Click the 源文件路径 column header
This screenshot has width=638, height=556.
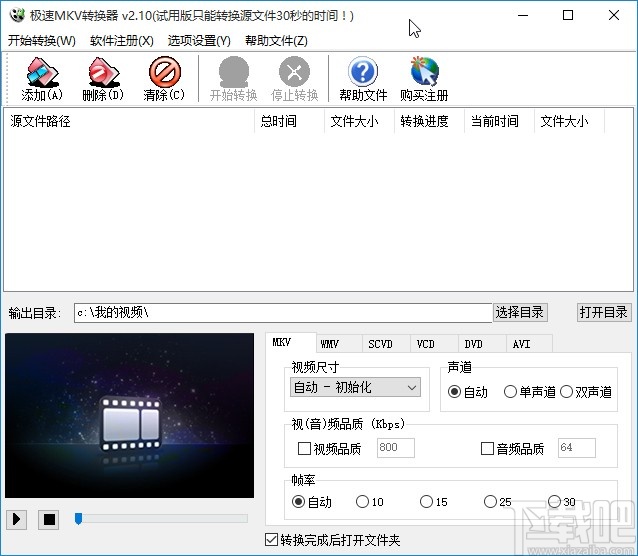pyautogui.click(x=129, y=121)
